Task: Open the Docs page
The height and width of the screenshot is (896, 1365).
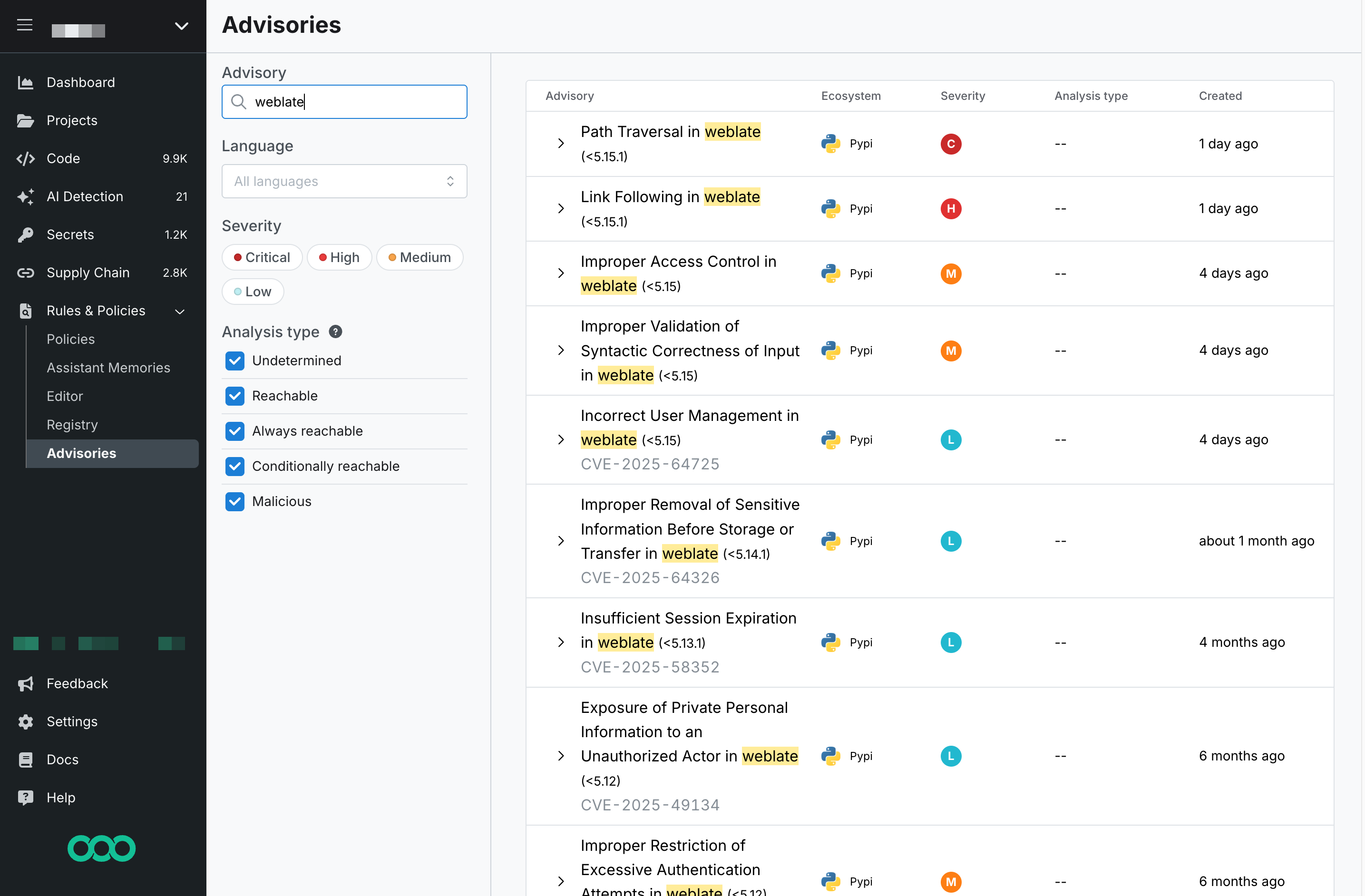Action: point(62,759)
